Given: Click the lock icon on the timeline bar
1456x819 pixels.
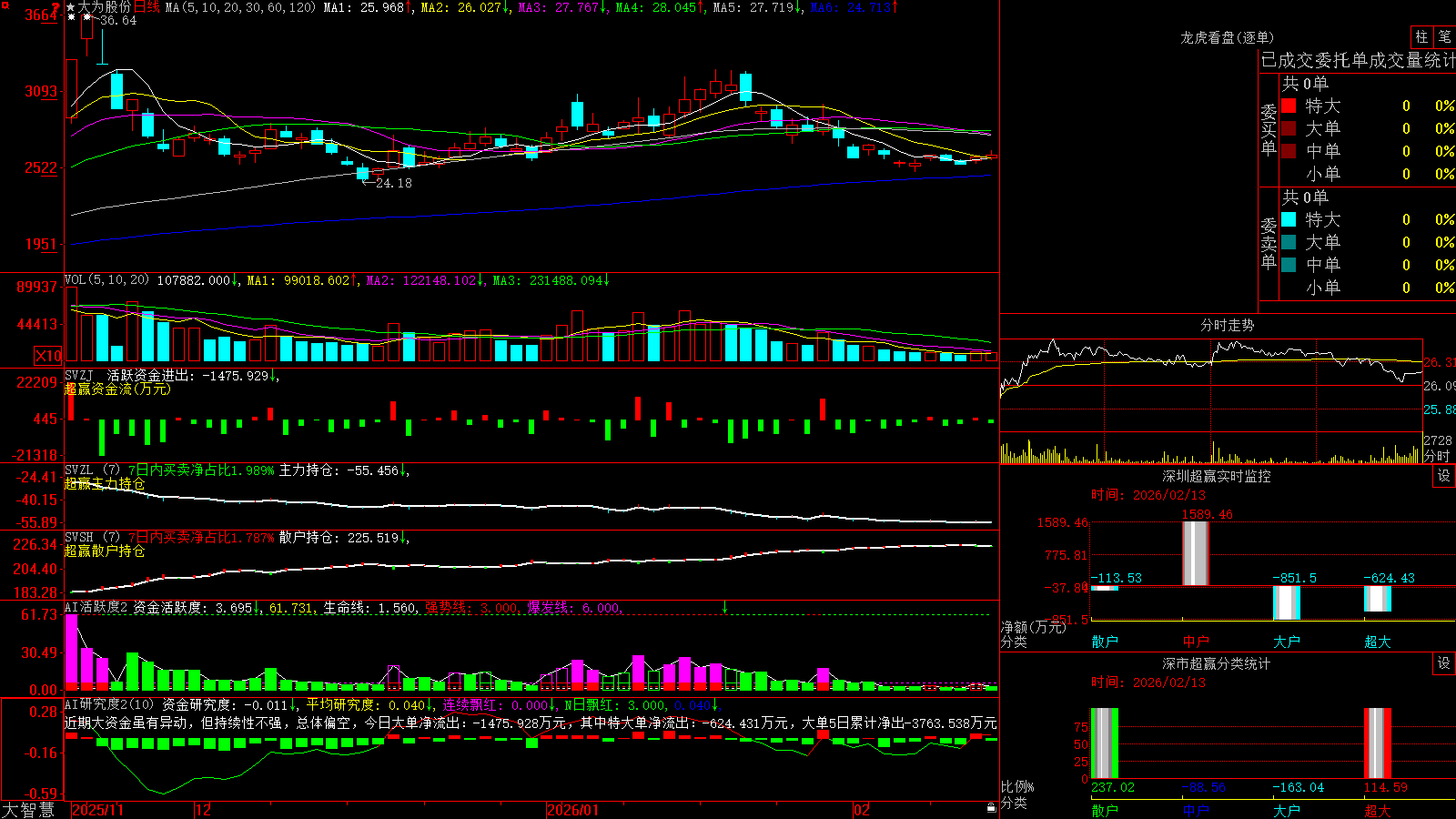Looking at the screenshot, I should [991, 807].
